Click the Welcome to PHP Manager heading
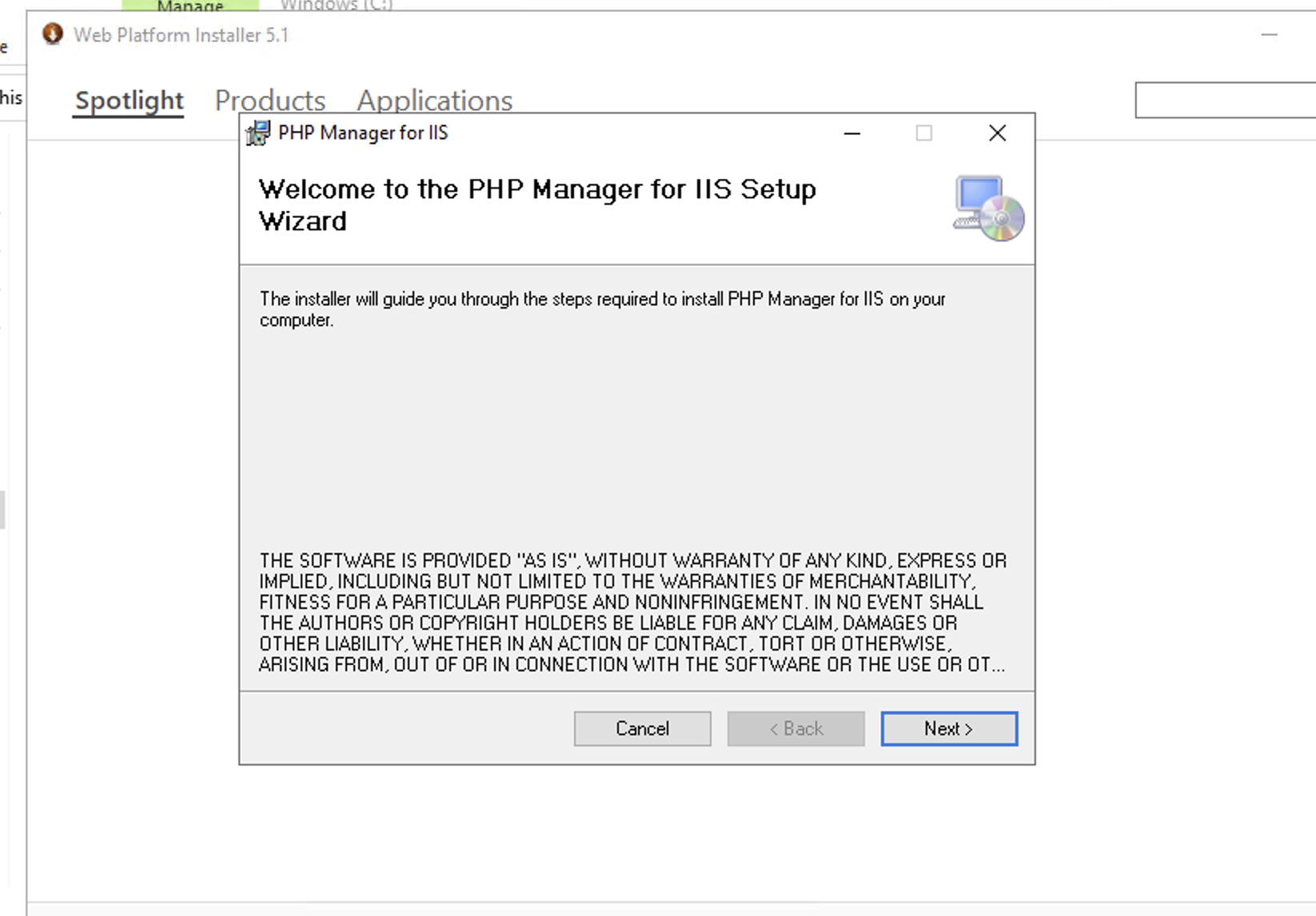The height and width of the screenshot is (916, 1316). click(537, 205)
